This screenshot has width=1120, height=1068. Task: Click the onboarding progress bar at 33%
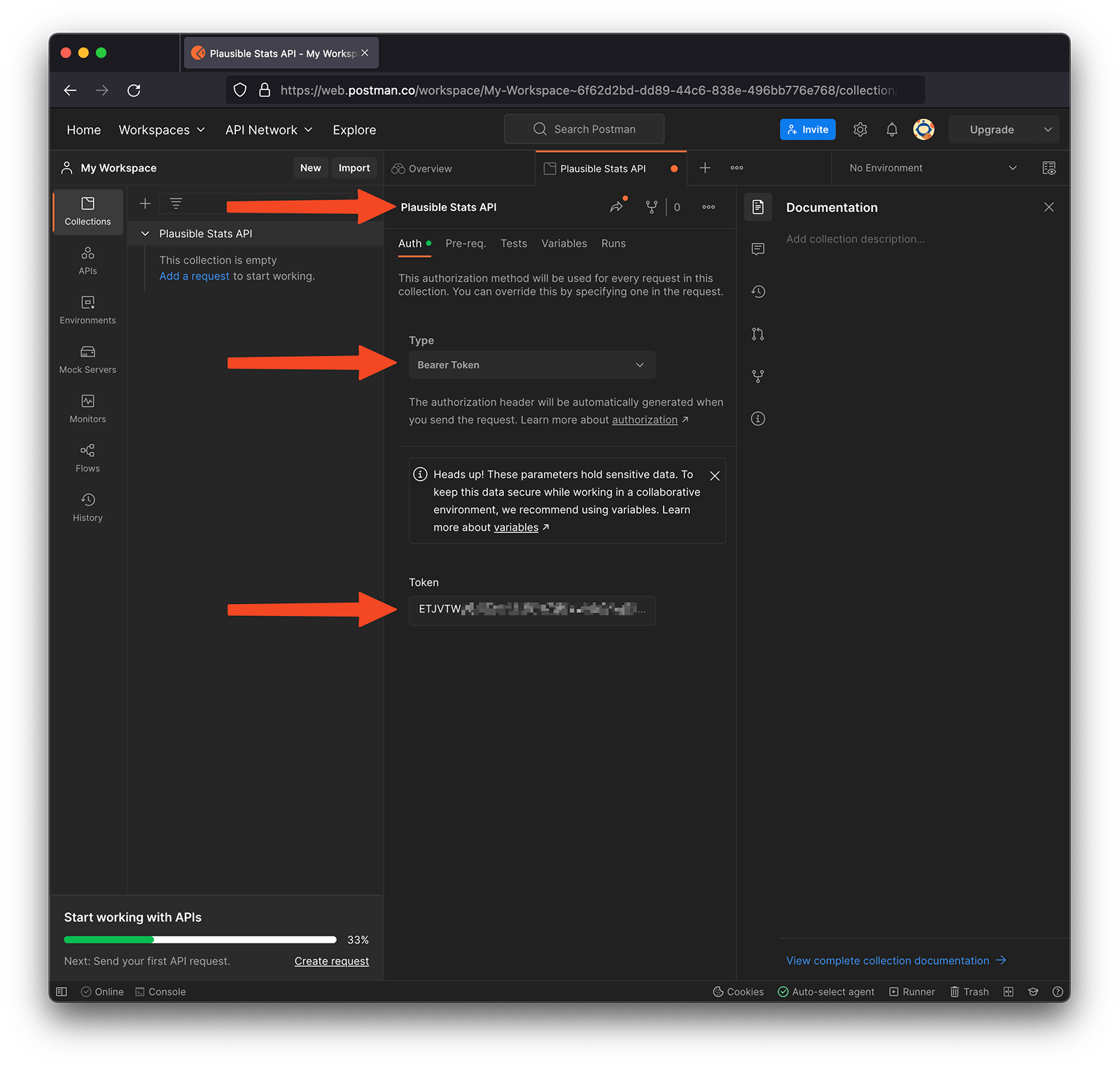pos(200,940)
